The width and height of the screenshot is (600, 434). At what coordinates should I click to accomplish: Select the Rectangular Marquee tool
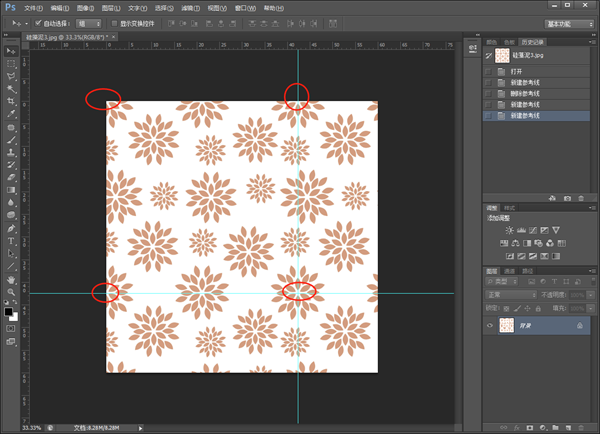(11, 63)
